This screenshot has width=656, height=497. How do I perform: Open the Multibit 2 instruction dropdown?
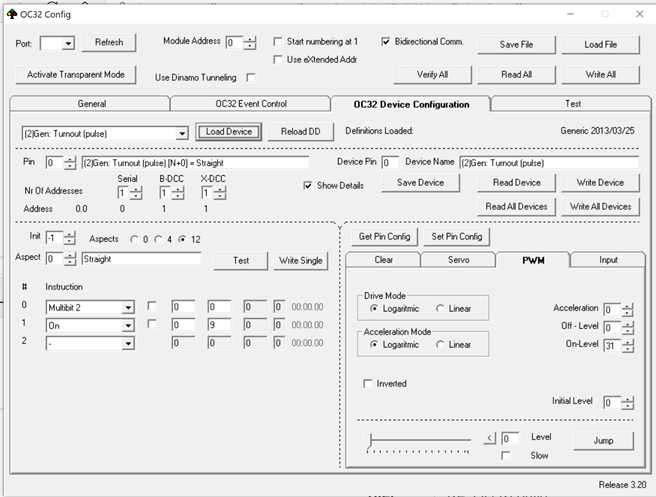pos(128,307)
